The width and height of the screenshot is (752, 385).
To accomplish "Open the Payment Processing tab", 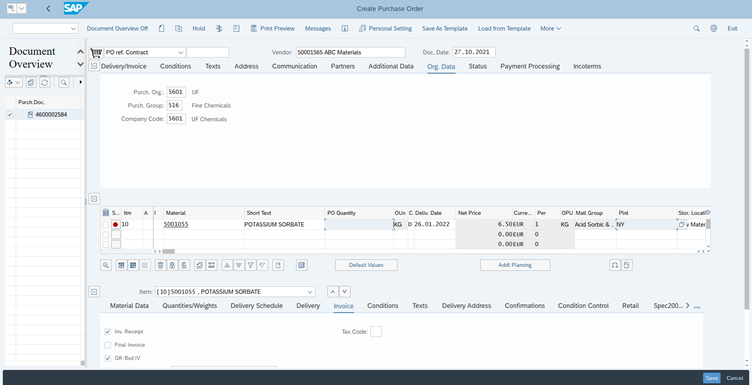I will (x=530, y=66).
